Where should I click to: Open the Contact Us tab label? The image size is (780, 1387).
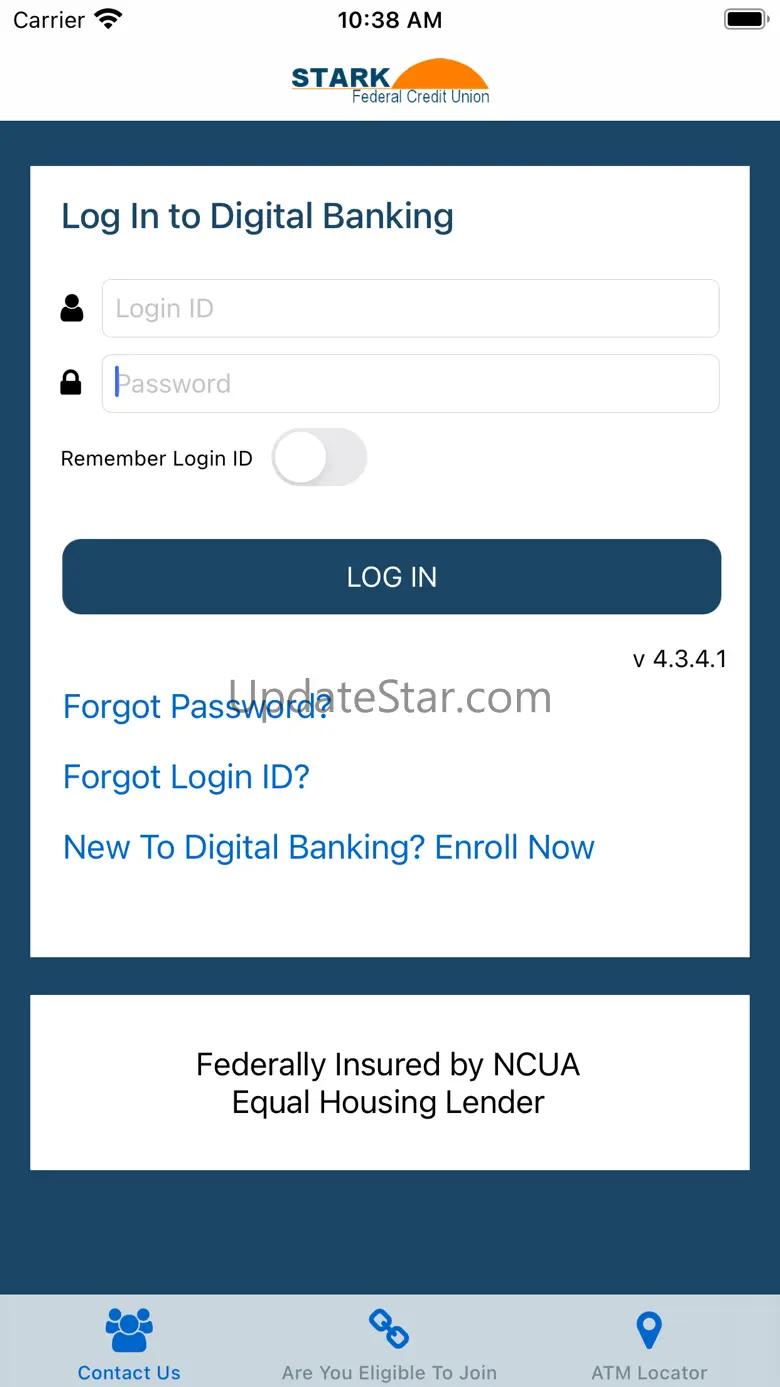(129, 1373)
